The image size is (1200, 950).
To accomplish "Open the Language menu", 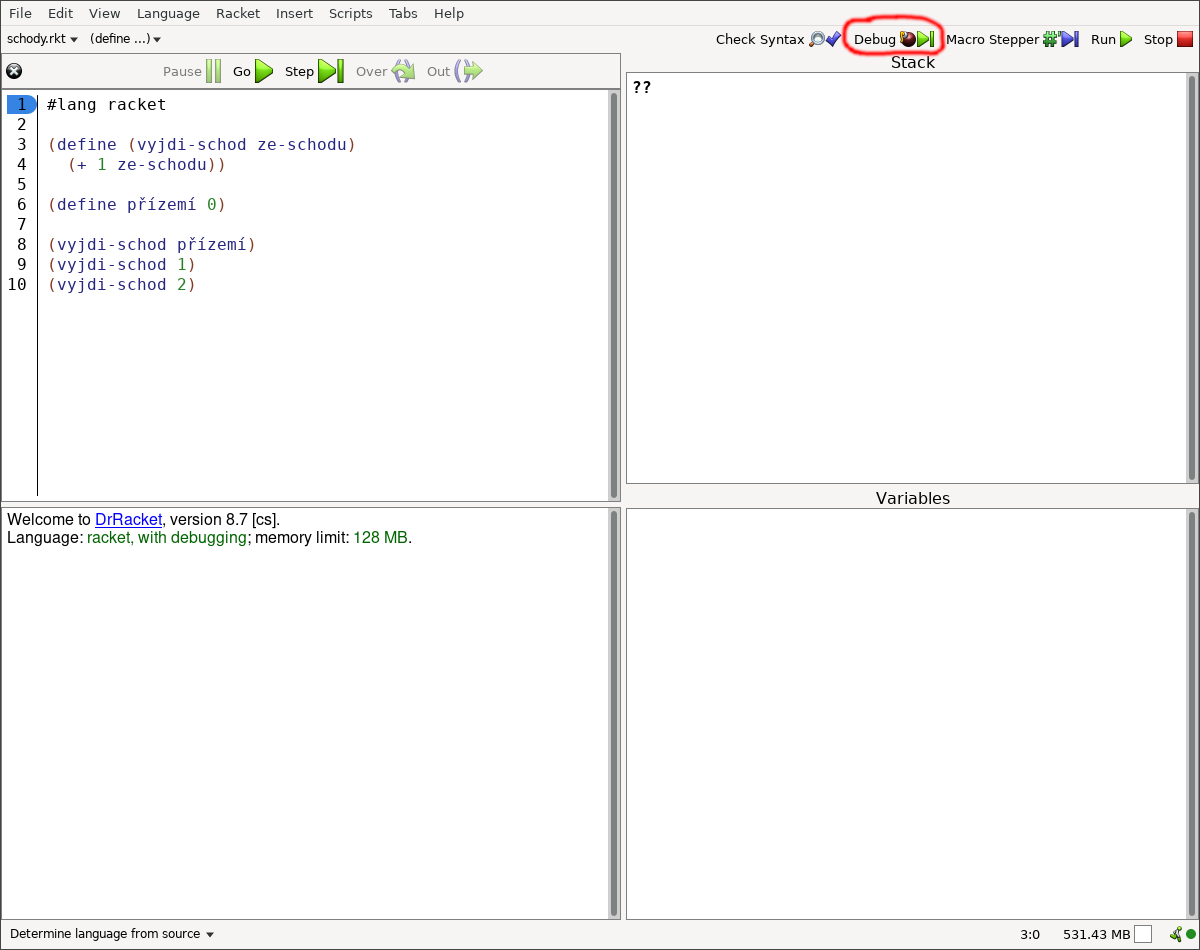I will tap(168, 13).
